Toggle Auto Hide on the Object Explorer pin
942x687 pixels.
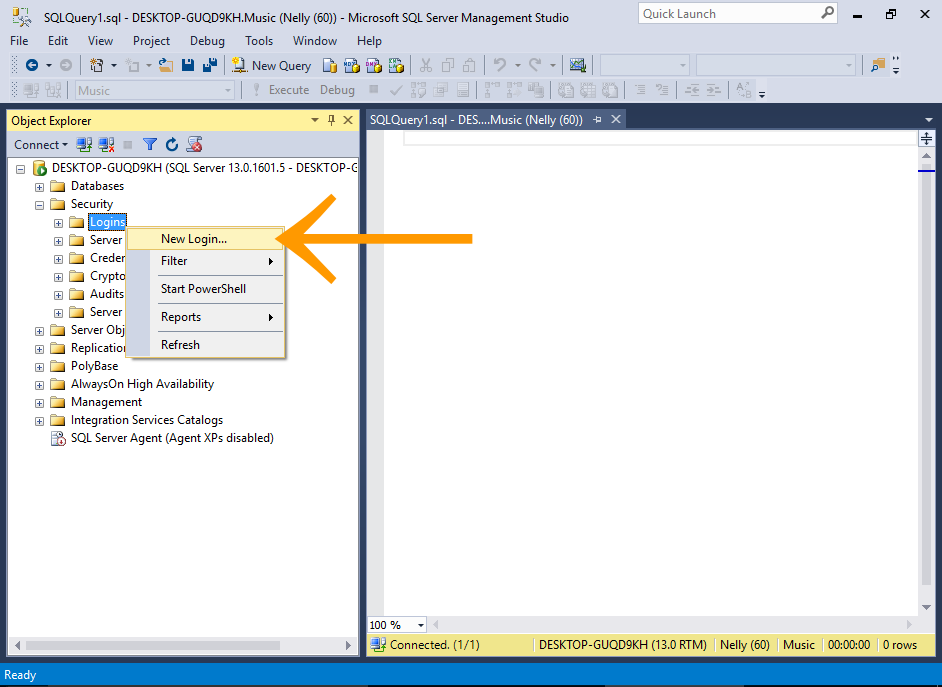[x=330, y=119]
